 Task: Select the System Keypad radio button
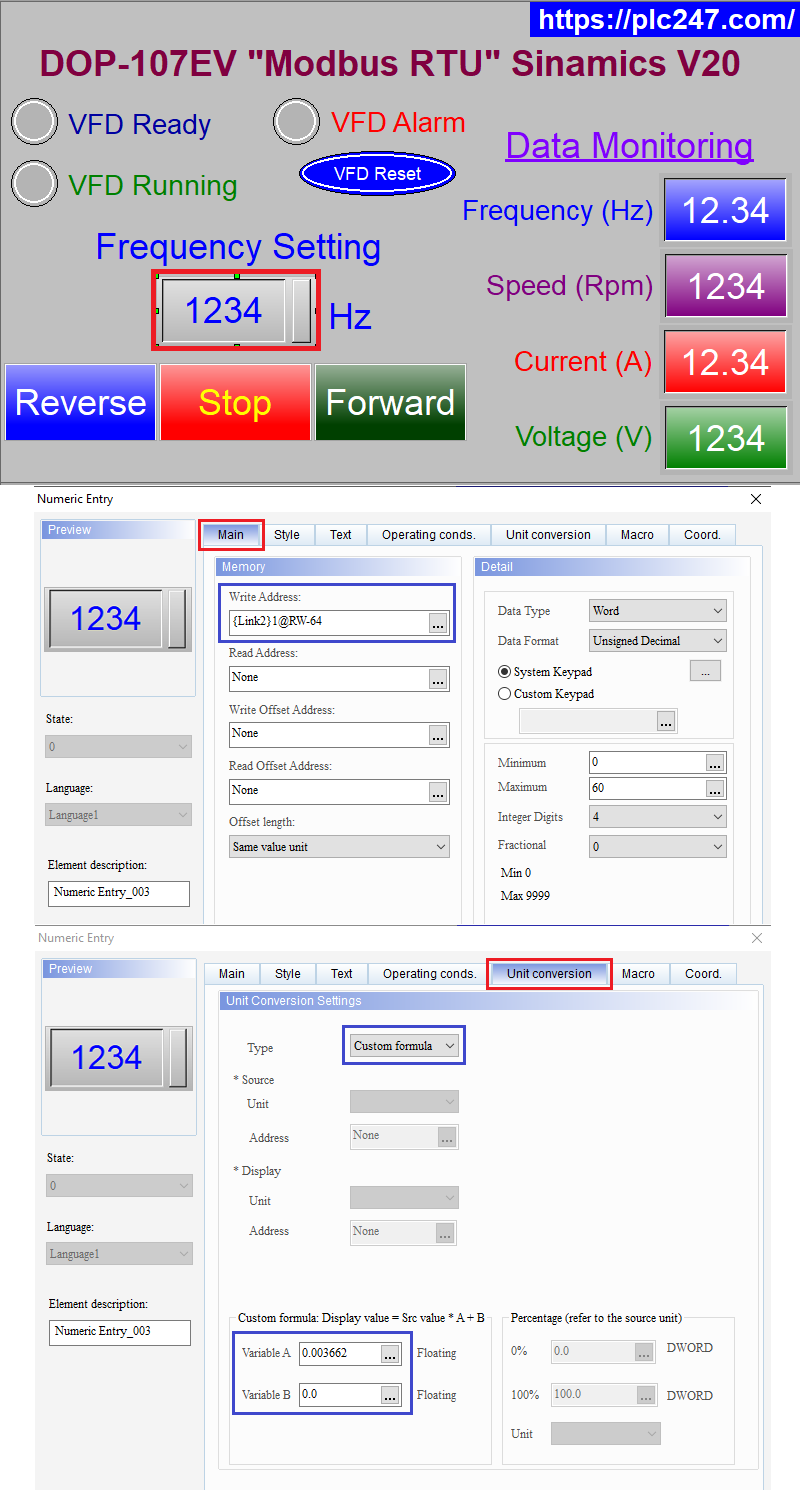[504, 671]
